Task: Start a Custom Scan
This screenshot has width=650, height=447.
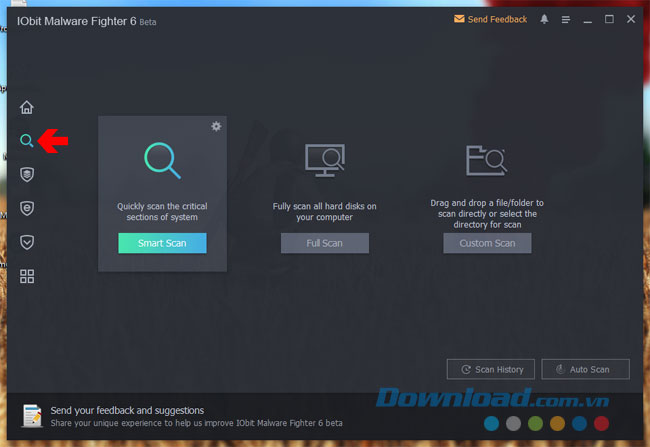Action: pos(487,243)
